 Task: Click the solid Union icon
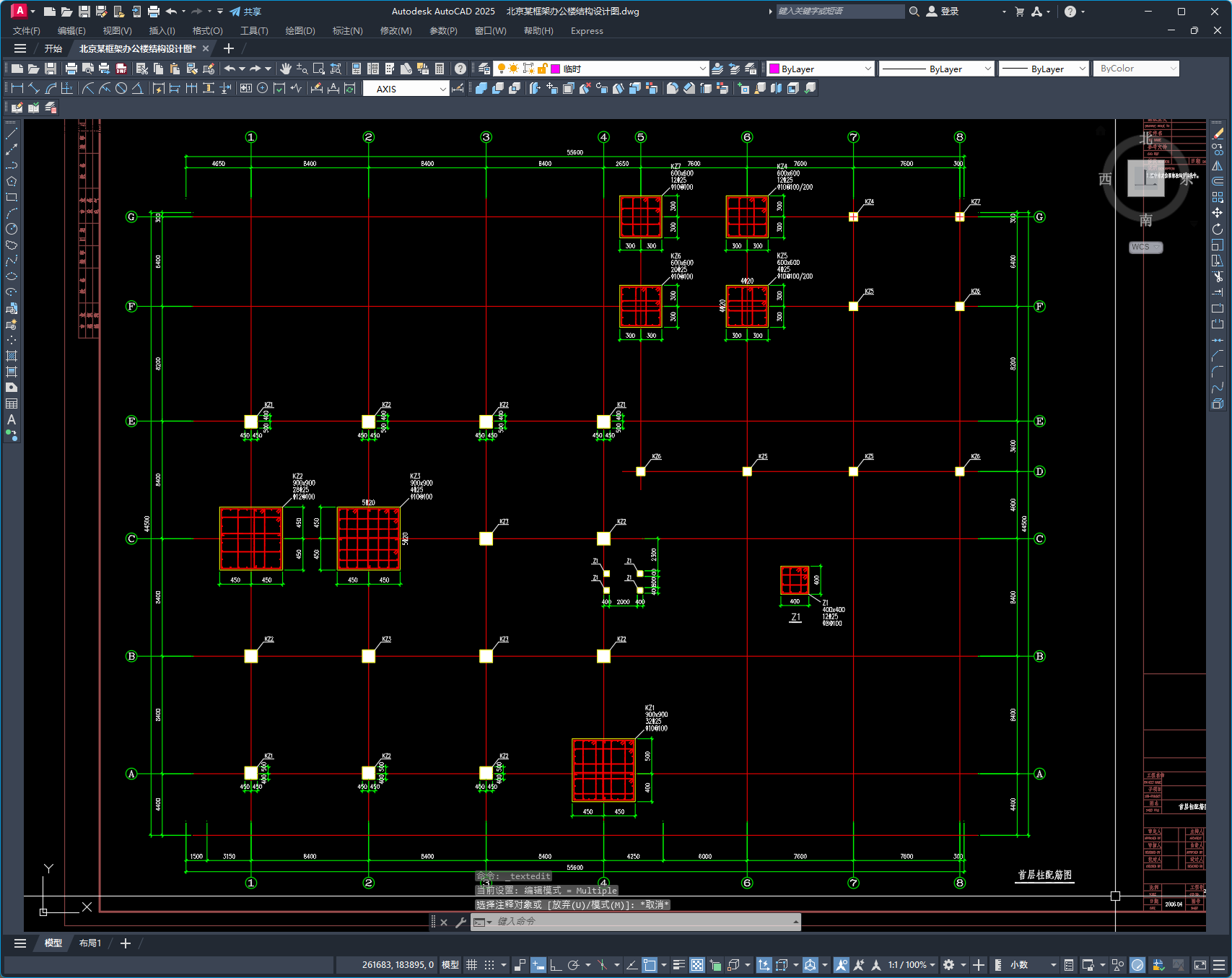point(481,88)
